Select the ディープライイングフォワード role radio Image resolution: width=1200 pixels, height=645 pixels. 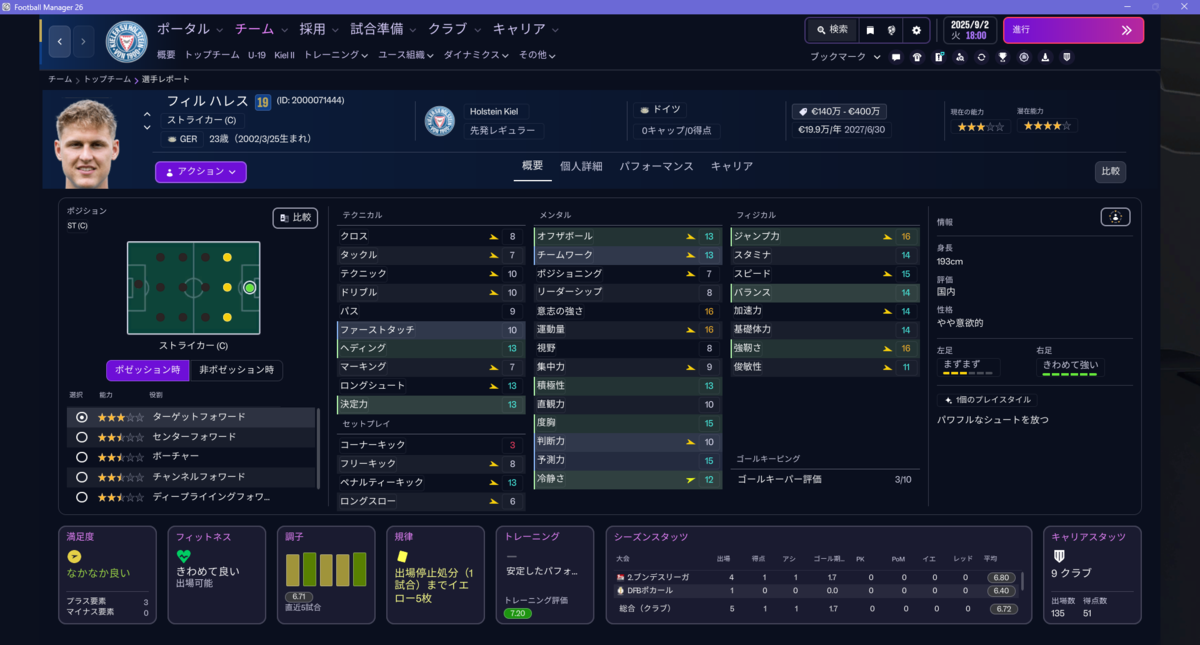pyautogui.click(x=82, y=497)
